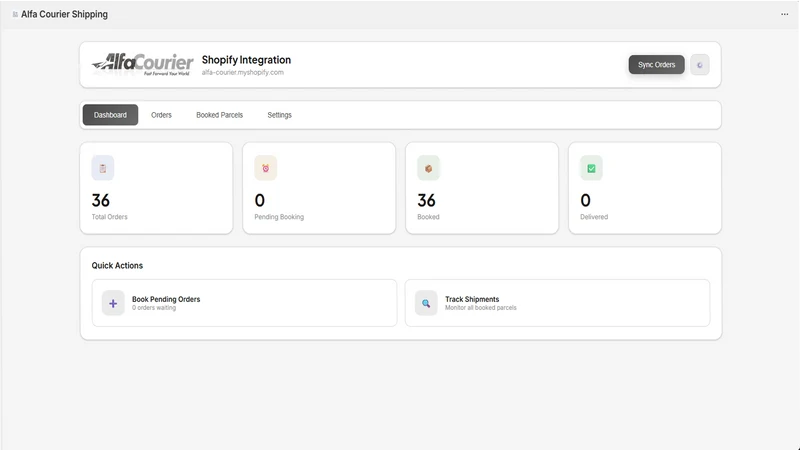Click the Total Orders label
Image resolution: width=800 pixels, height=450 pixels.
pyautogui.click(x=110, y=217)
